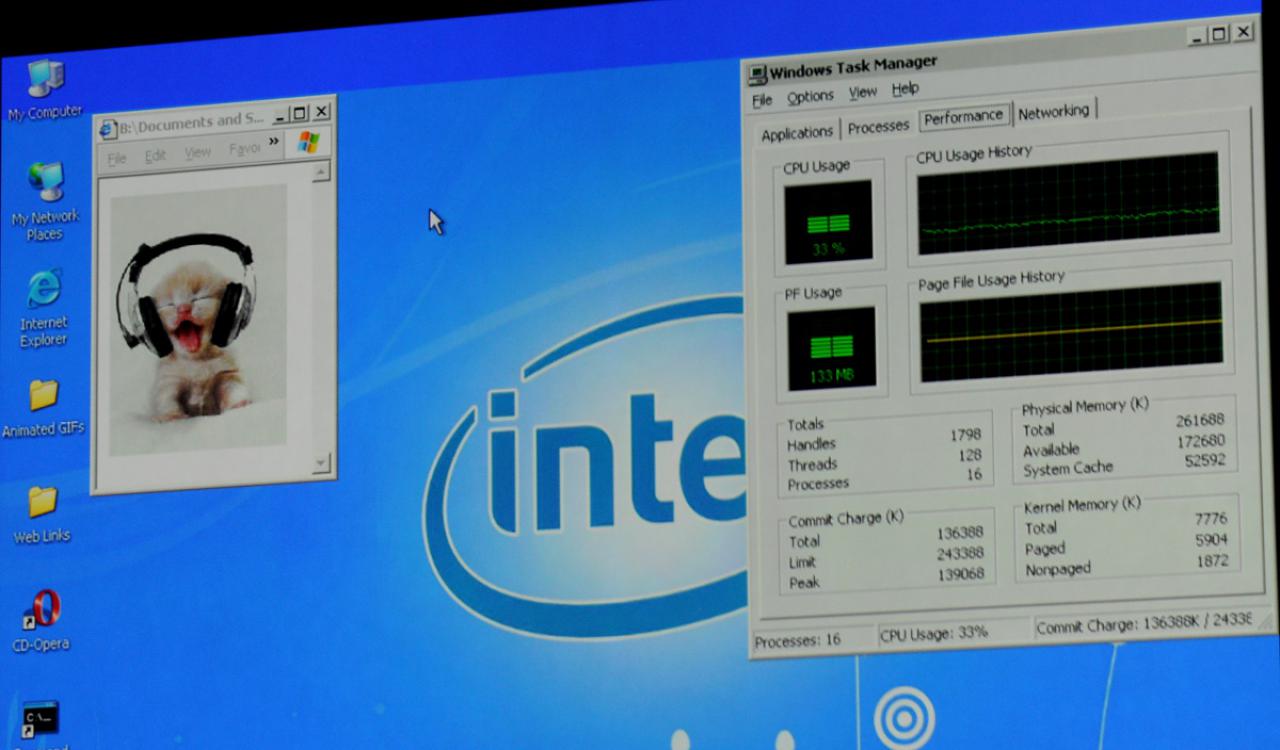Viewport: 1280px width, 750px height.
Task: Click Handles value 1798
Action: tap(965, 436)
